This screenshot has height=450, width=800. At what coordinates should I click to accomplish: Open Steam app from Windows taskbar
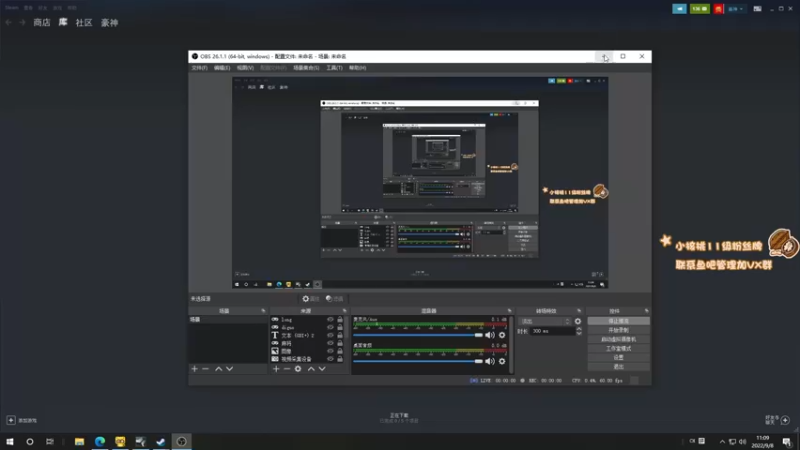161,441
